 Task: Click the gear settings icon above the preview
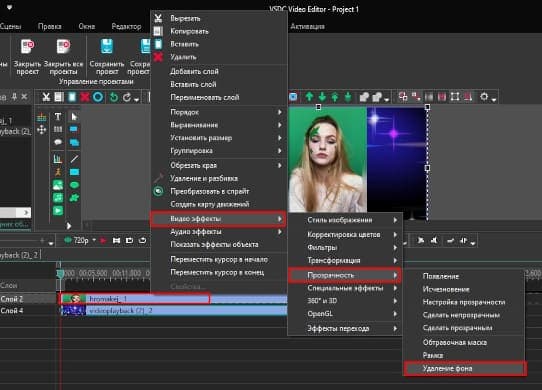[x=484, y=97]
